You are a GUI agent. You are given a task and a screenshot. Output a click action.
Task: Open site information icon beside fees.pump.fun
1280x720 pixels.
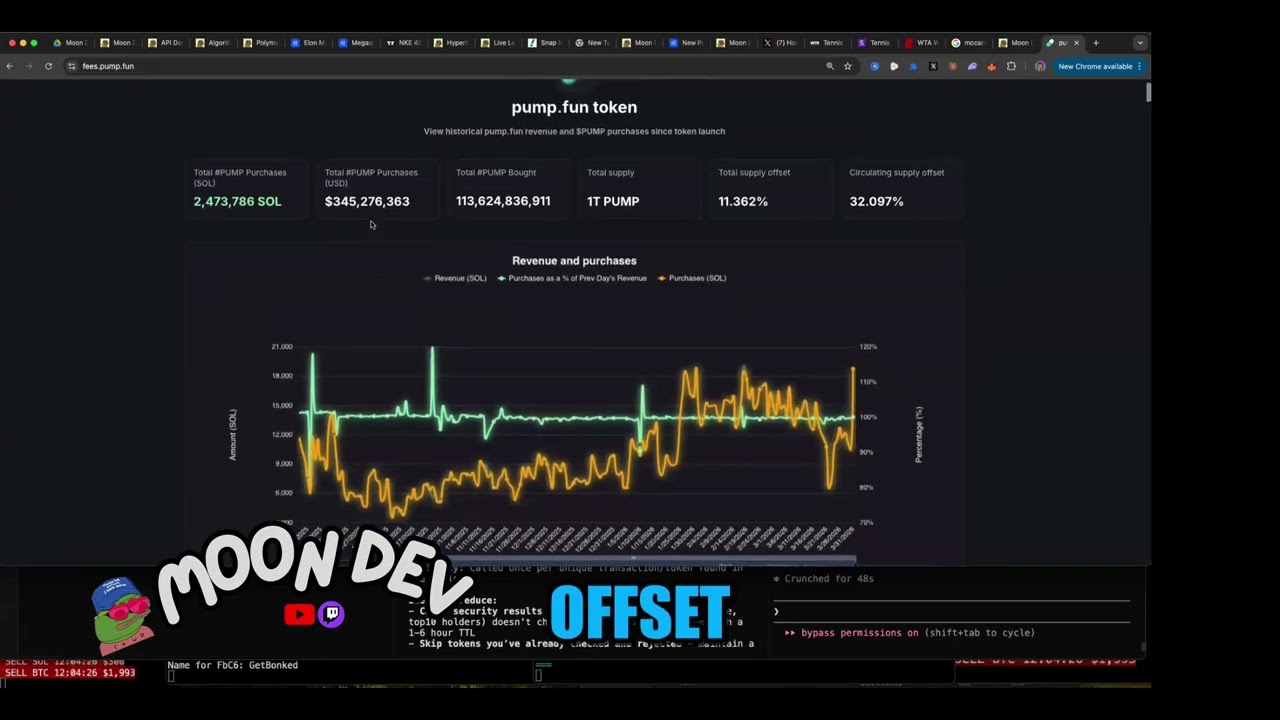pos(71,66)
